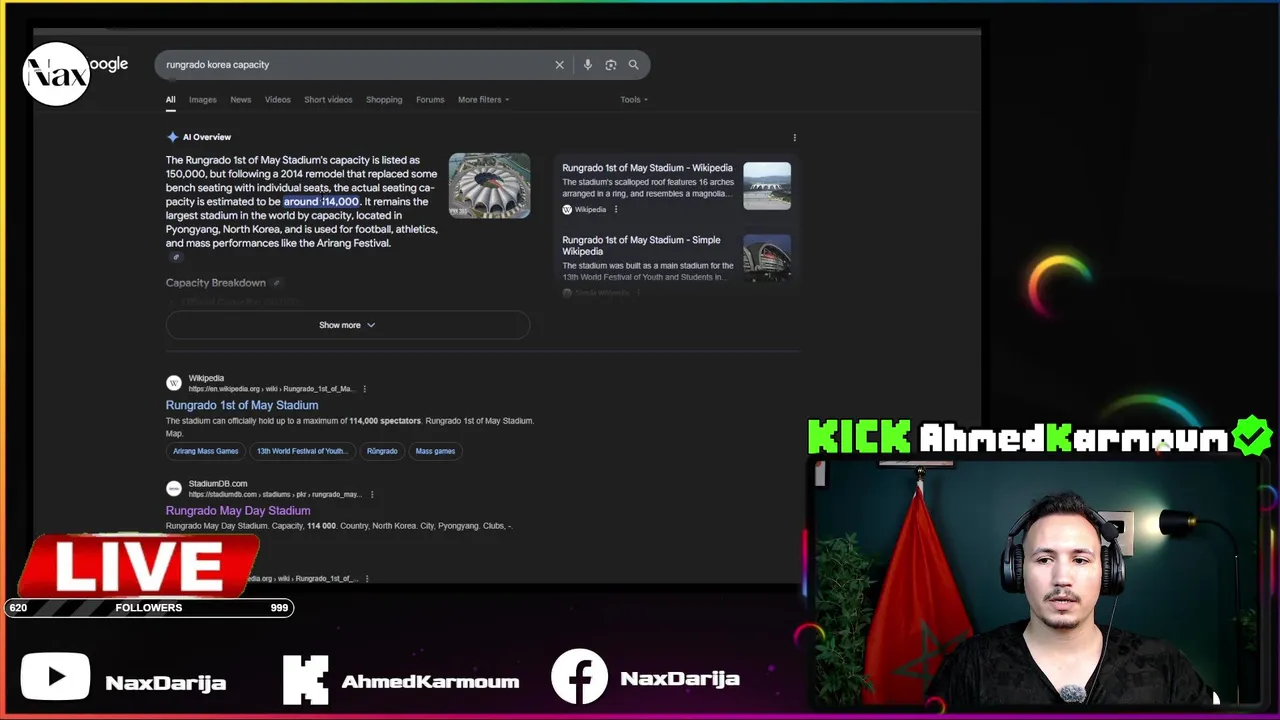Click the Kick K logo beside AhmedKarmoum
This screenshot has height=720, width=1280.
coord(305,679)
